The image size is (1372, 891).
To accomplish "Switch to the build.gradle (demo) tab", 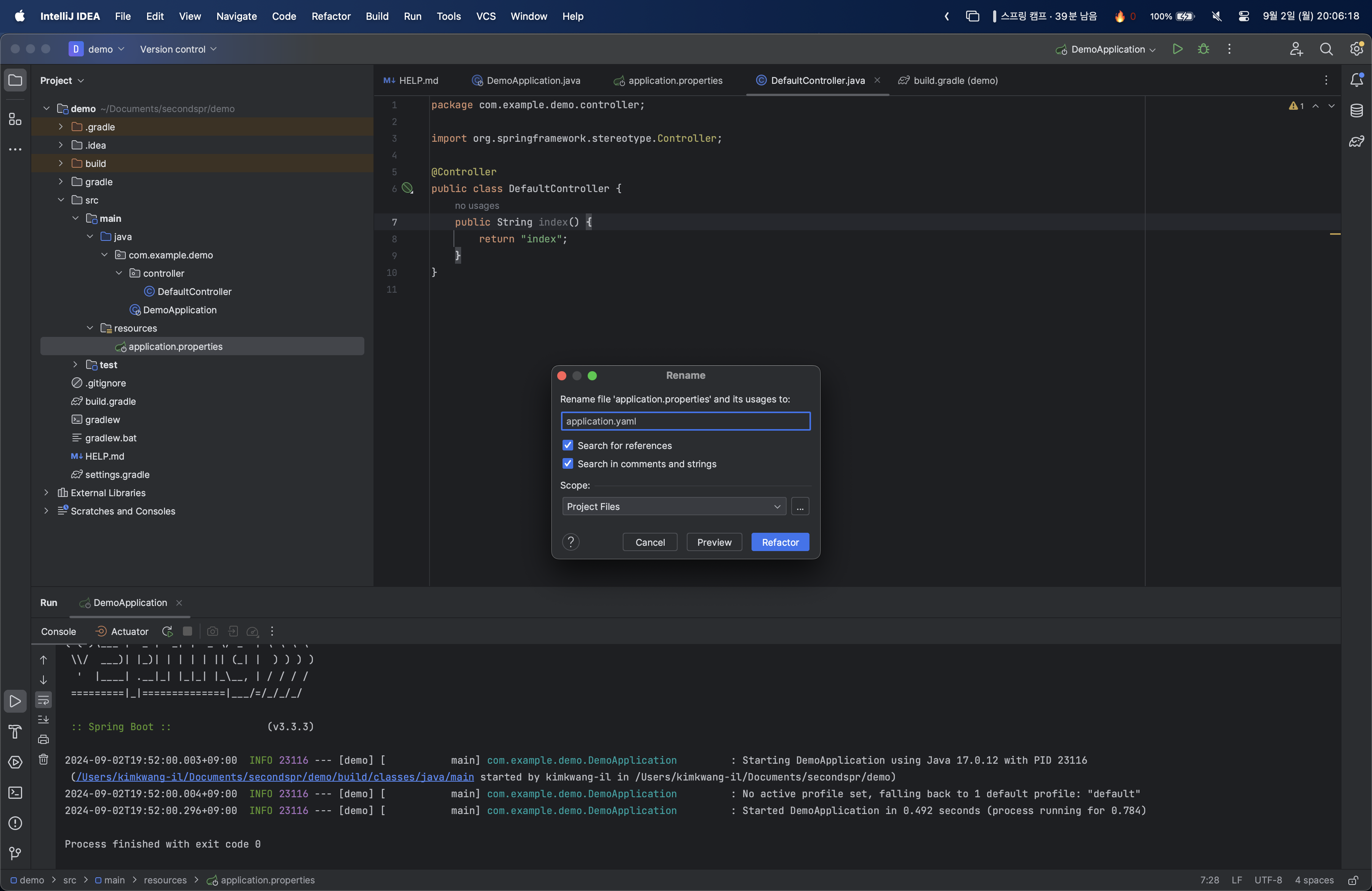I will (x=955, y=81).
